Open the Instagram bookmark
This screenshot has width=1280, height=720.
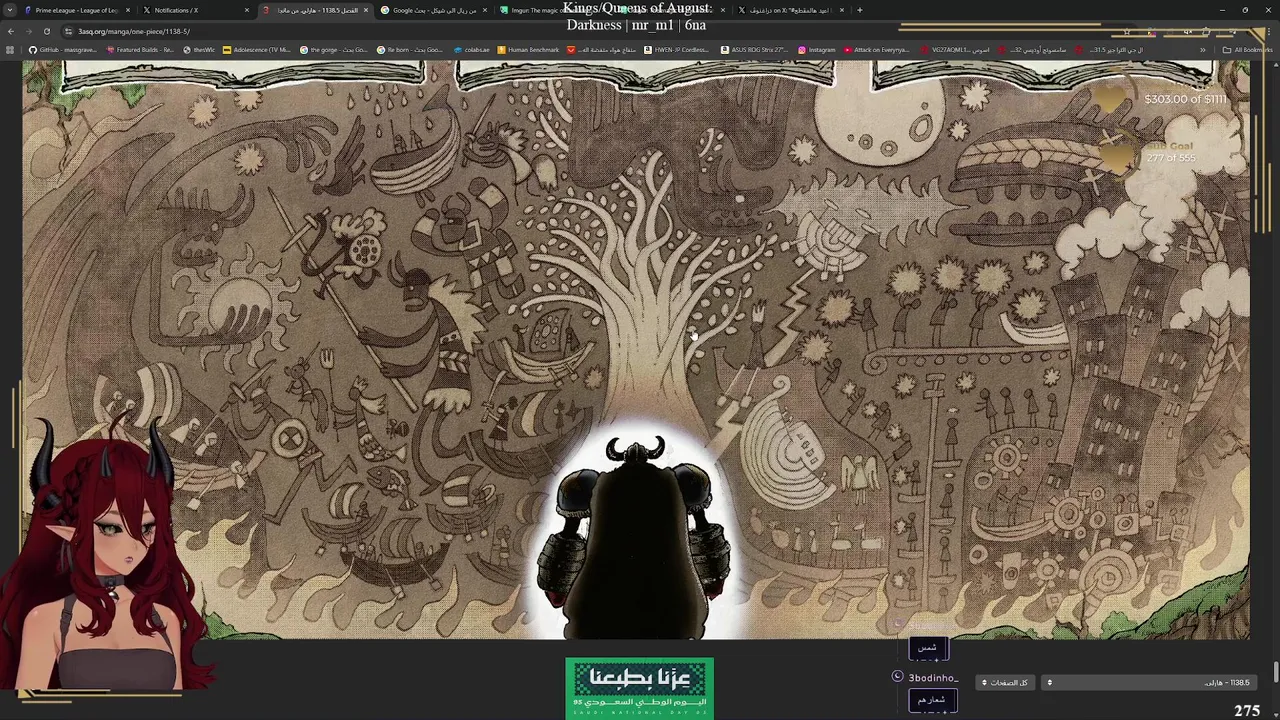[816, 50]
